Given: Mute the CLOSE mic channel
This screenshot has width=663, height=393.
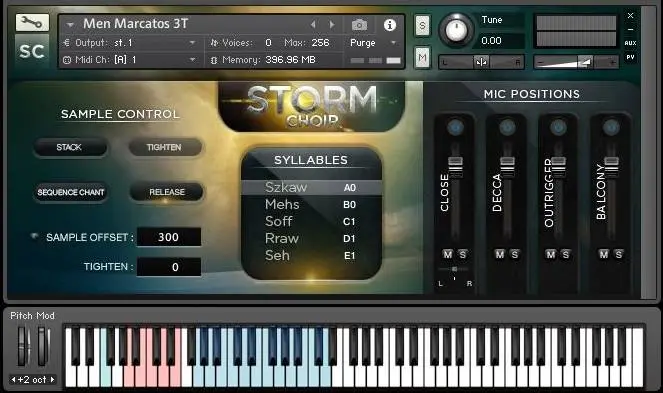Looking at the screenshot, I should point(448,254).
